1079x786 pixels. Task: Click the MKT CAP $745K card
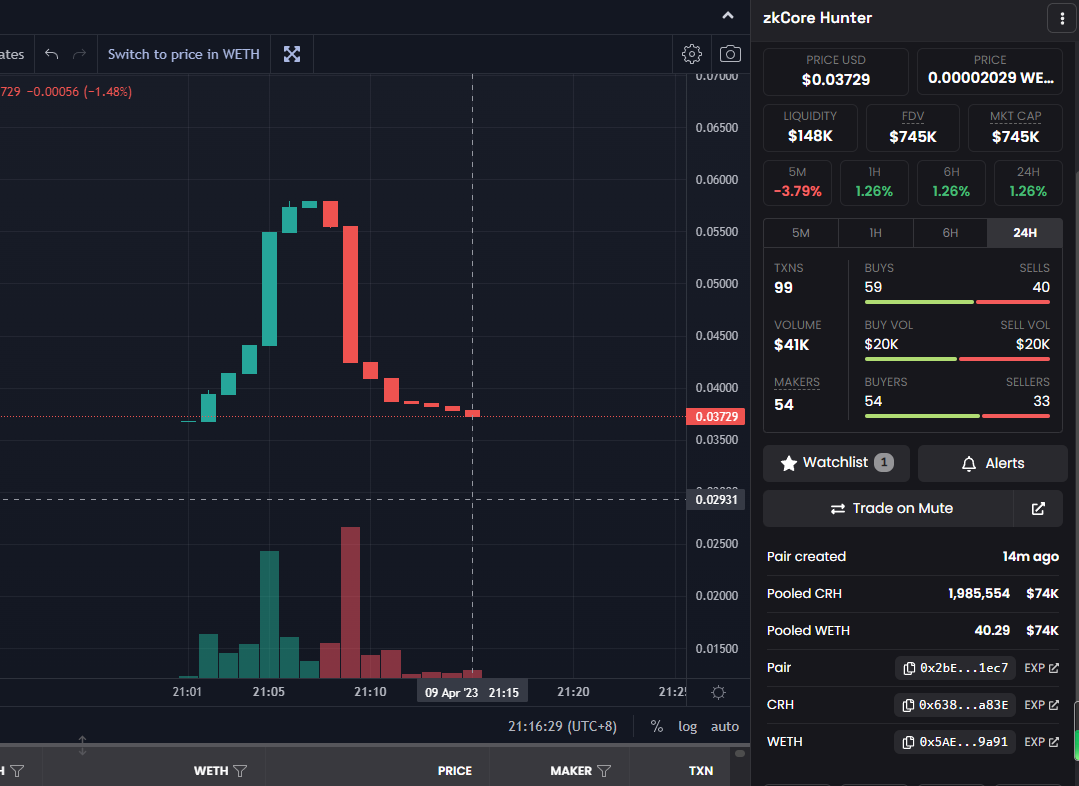[x=1016, y=127]
